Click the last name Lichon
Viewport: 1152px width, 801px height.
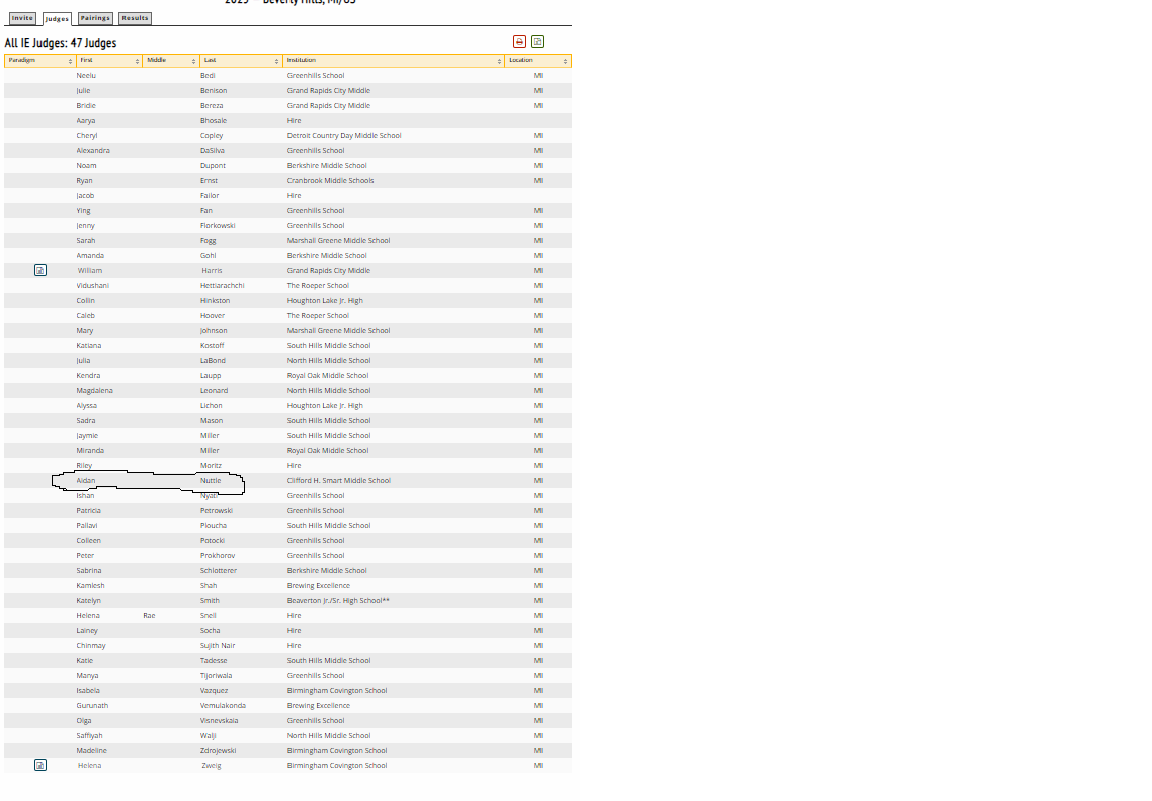tap(211, 406)
